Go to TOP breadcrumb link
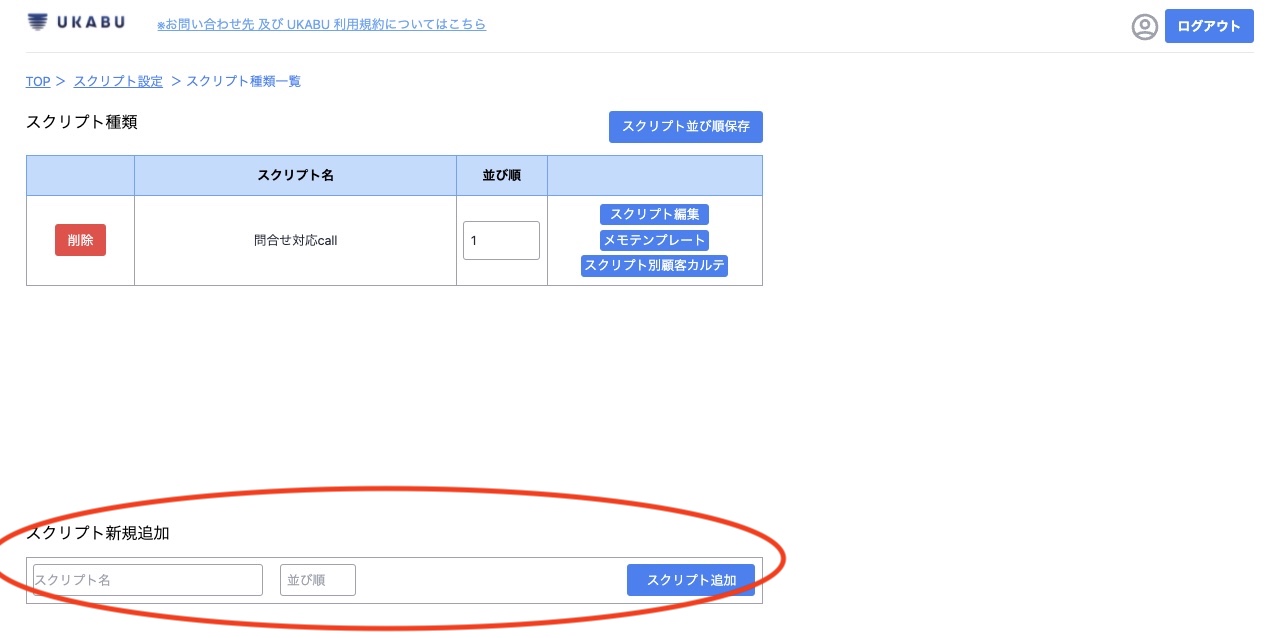The height and width of the screenshot is (638, 1273). pos(38,81)
